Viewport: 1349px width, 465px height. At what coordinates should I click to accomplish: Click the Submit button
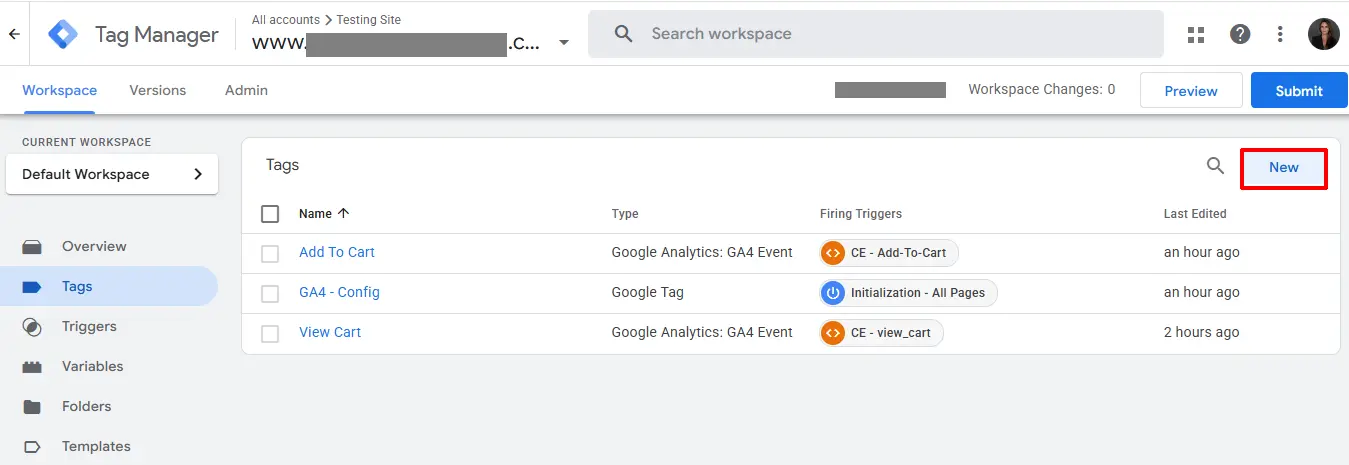pyautogui.click(x=1299, y=90)
